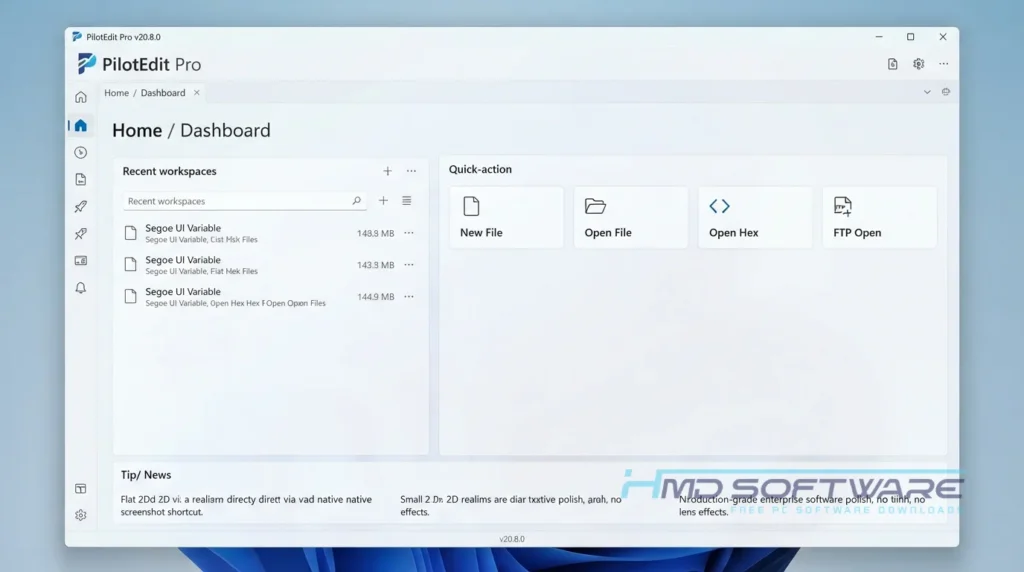
Task: Click the New File quick-action
Action: pyautogui.click(x=506, y=217)
